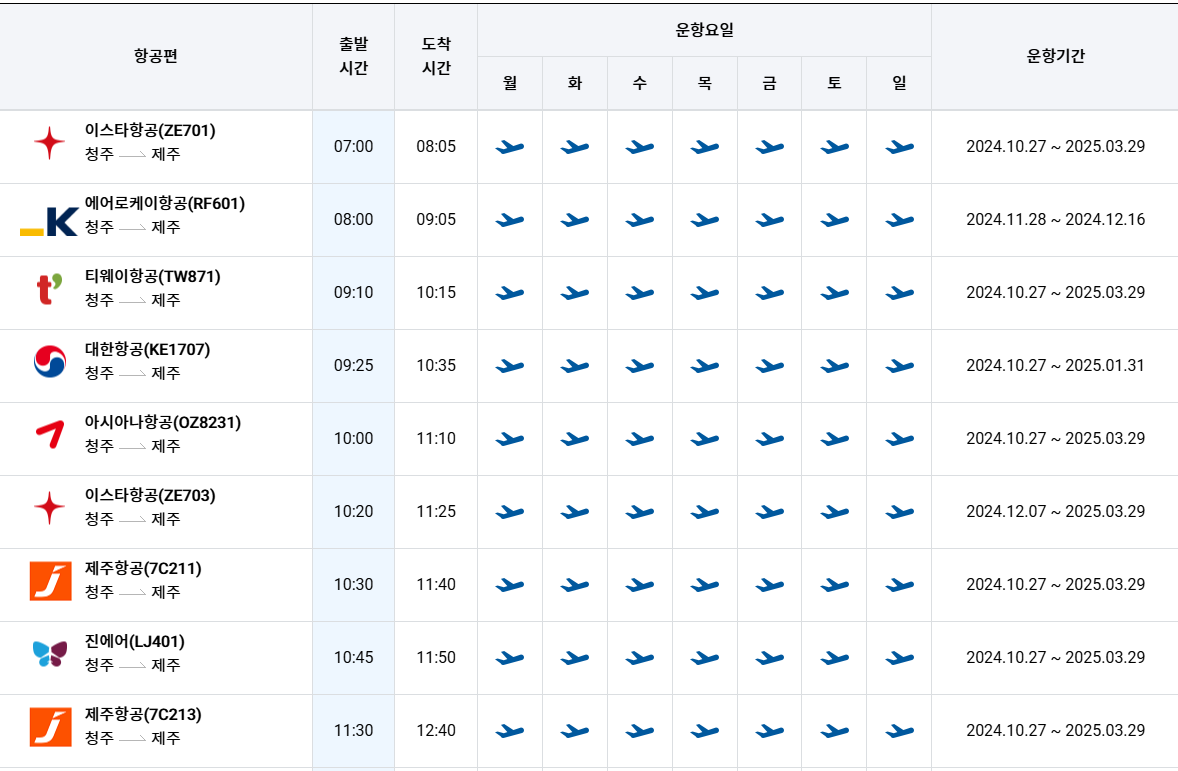Click the 도착시간 column header

coord(436,56)
